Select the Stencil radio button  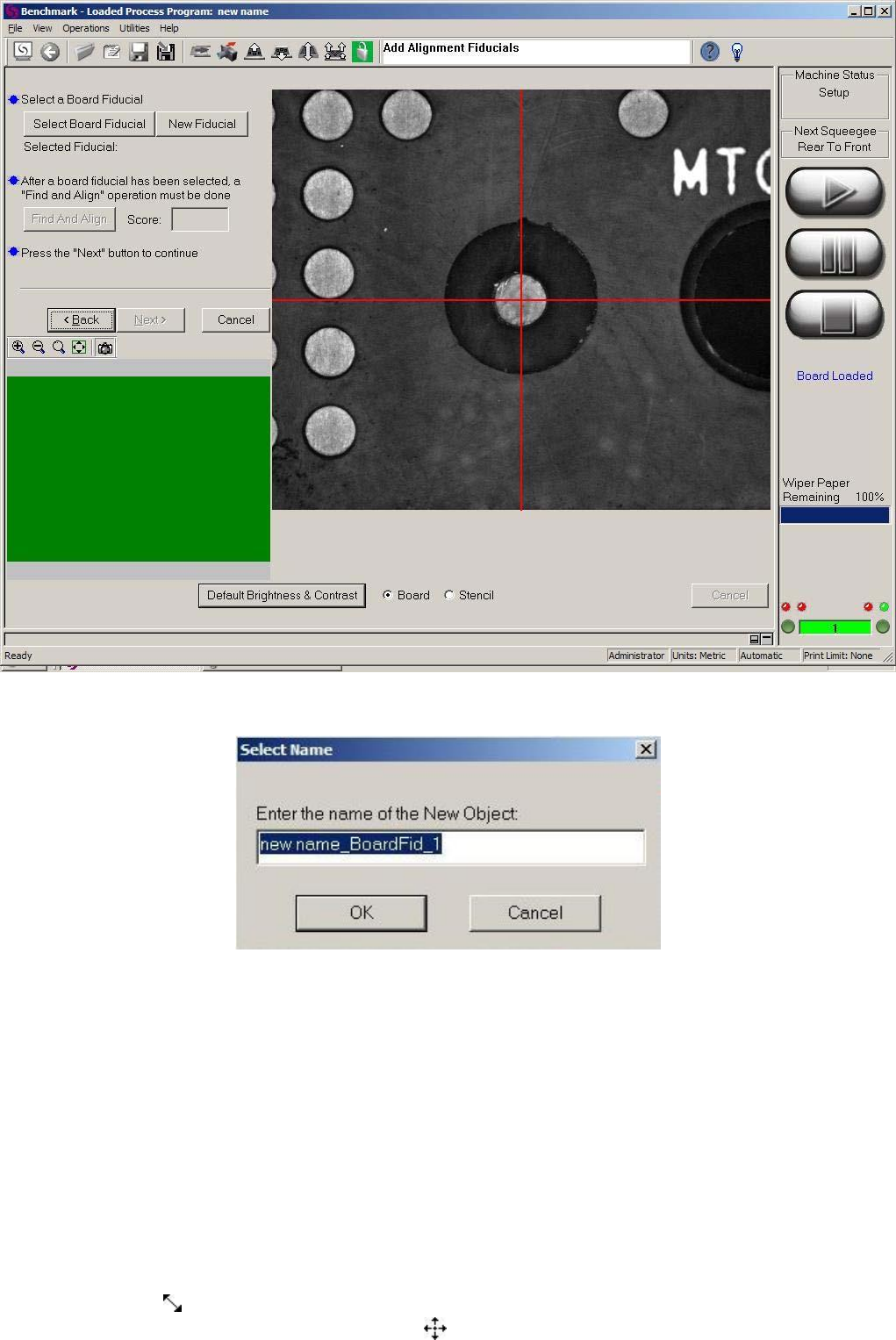[x=449, y=595]
